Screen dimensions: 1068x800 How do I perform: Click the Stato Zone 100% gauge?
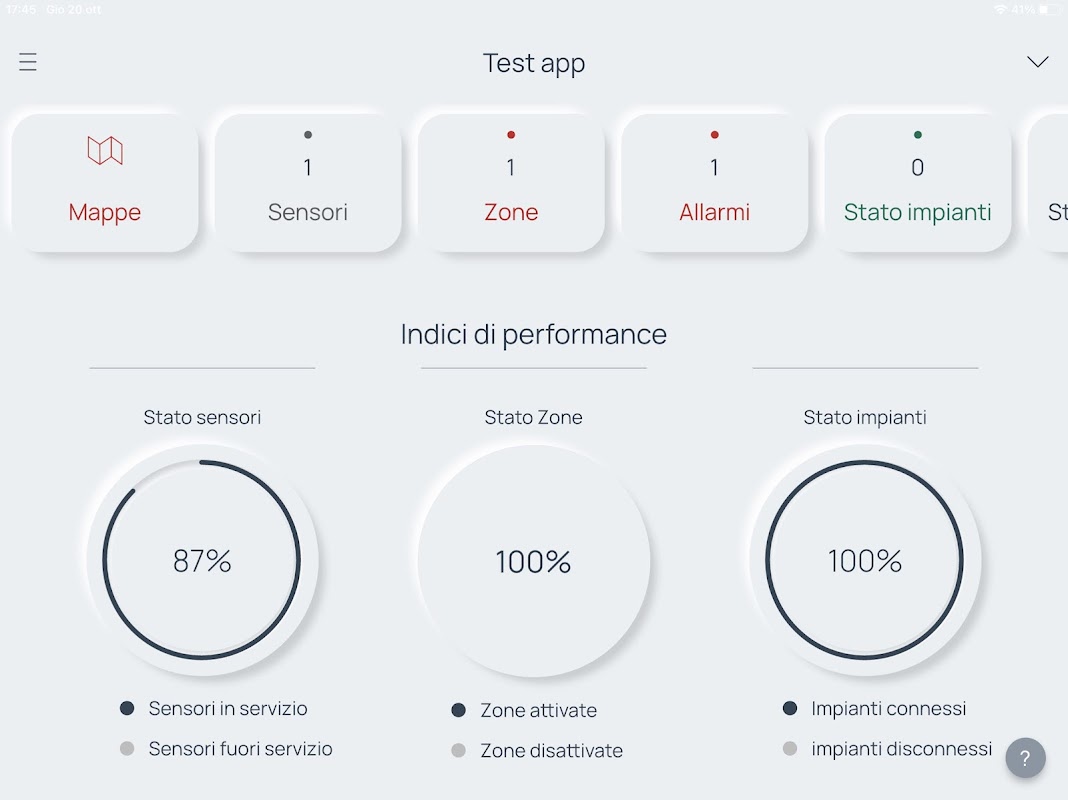tap(533, 560)
